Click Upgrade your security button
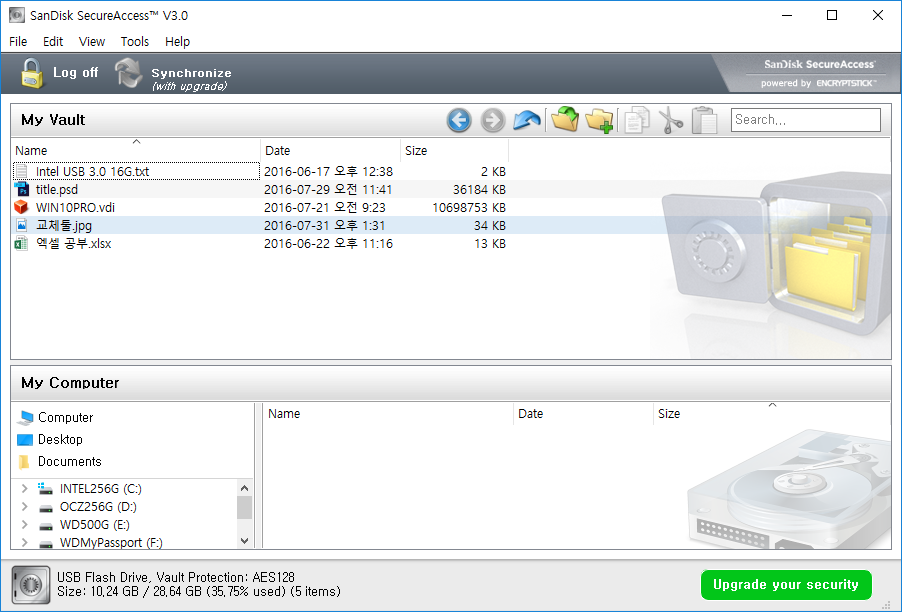Screen dimensions: 902x612 coord(786,584)
